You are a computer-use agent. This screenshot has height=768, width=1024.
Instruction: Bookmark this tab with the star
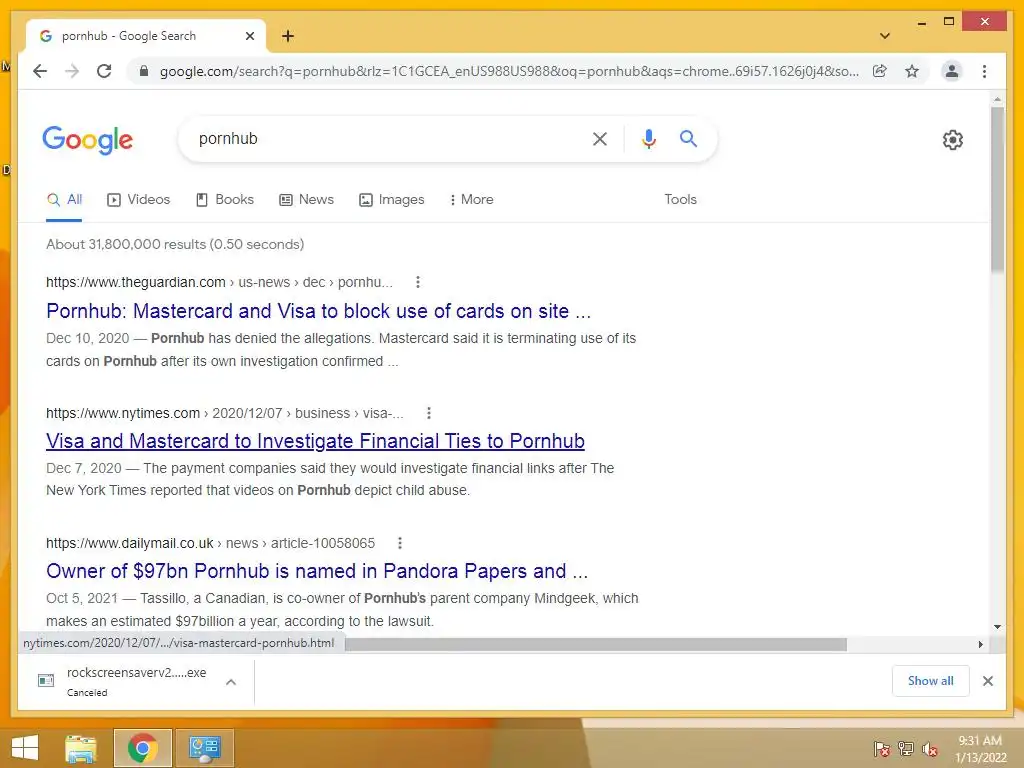click(x=912, y=71)
